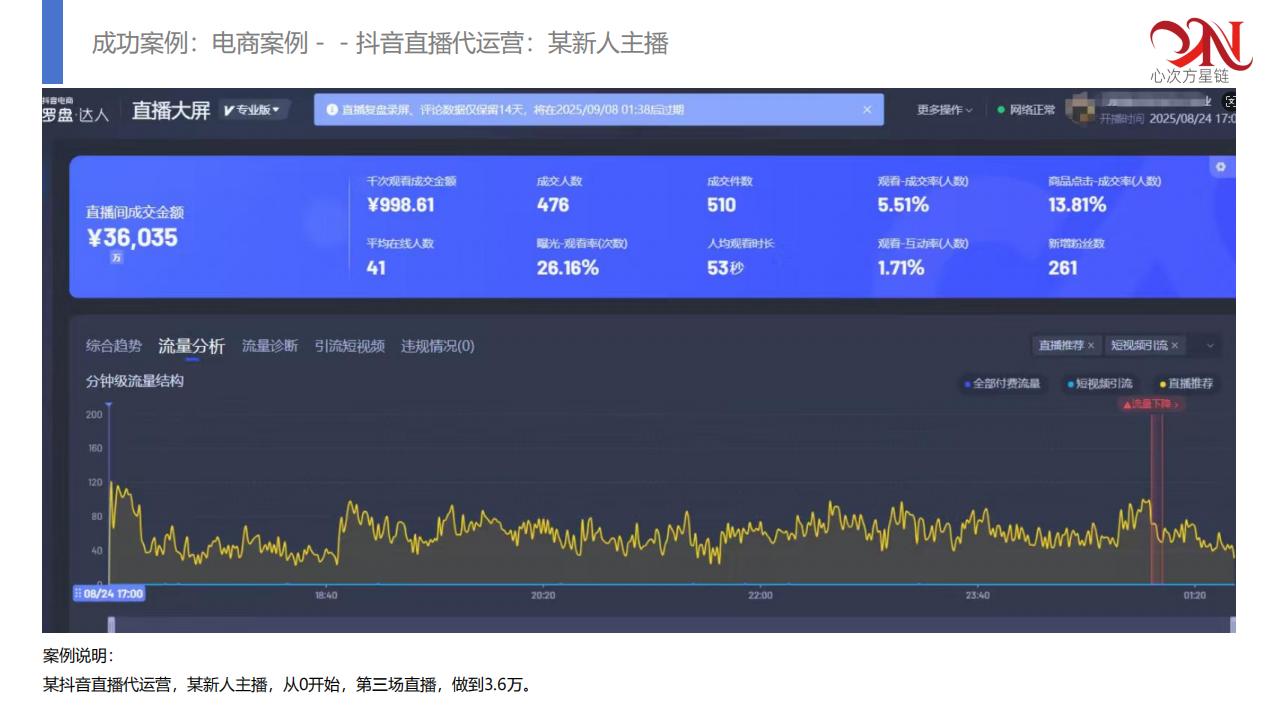Open the 引流短视频 tab
Viewport: 1280px width, 720px height.
click(349, 346)
